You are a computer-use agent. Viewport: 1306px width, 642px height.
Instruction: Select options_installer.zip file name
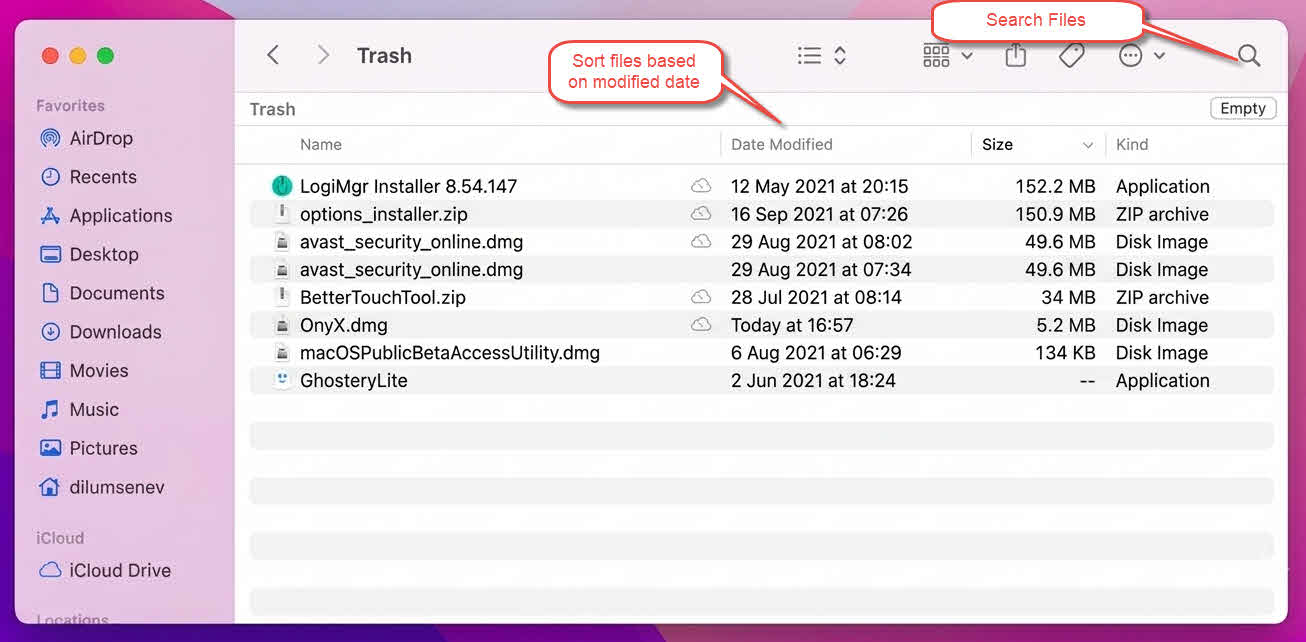pos(384,214)
